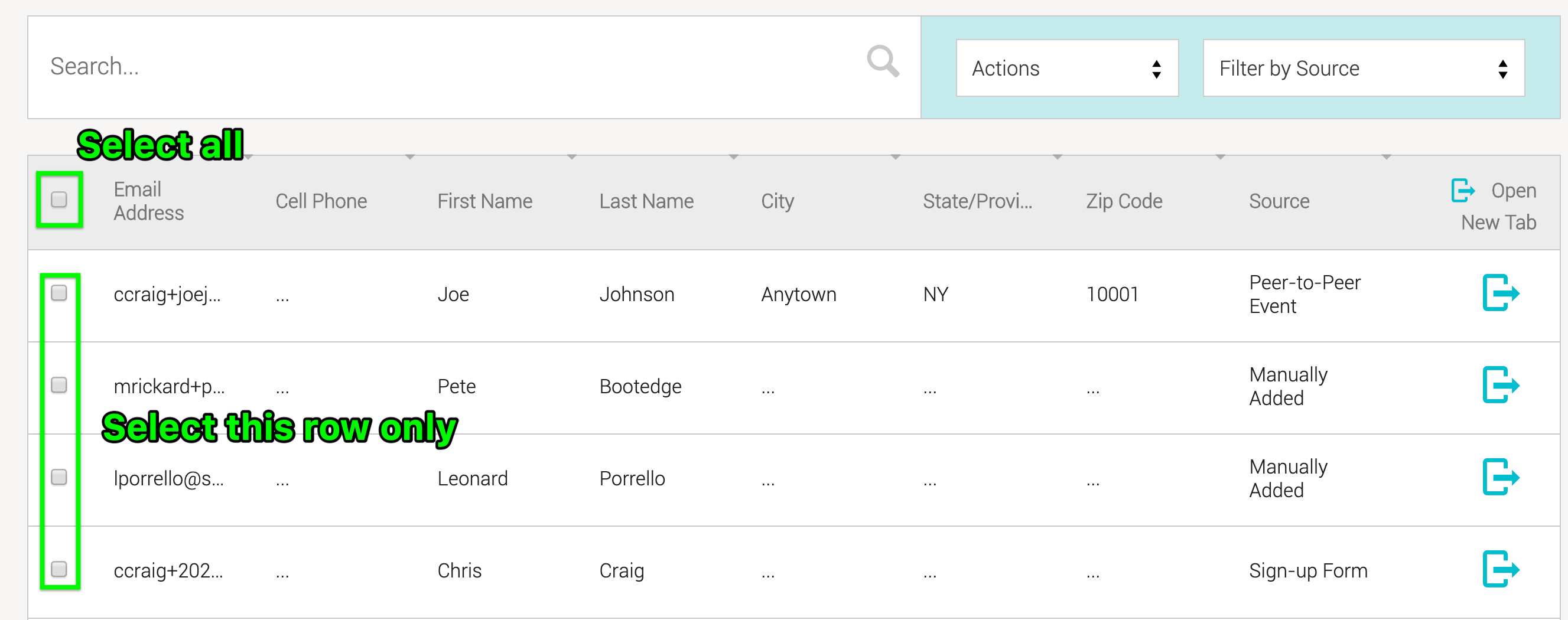Open the Actions dropdown
The height and width of the screenshot is (620, 1568).
[x=1066, y=68]
